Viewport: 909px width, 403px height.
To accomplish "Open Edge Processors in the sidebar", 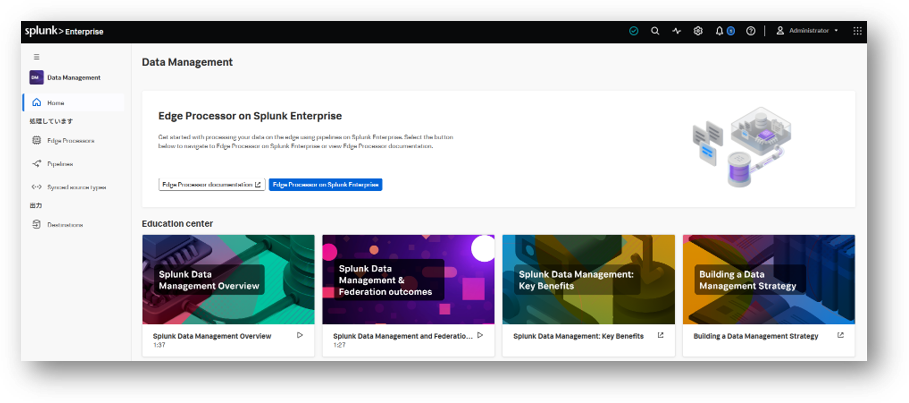I will click(x=73, y=140).
